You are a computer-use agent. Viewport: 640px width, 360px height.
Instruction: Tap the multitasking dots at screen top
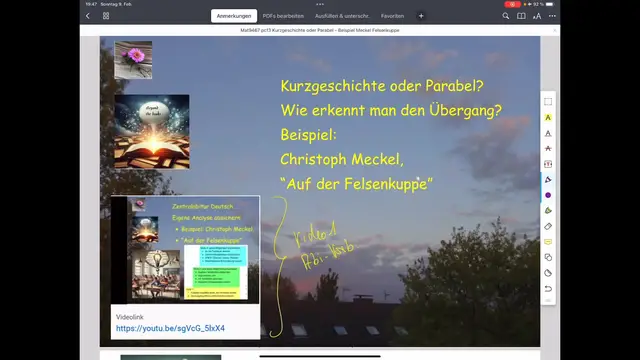pos(320,4)
